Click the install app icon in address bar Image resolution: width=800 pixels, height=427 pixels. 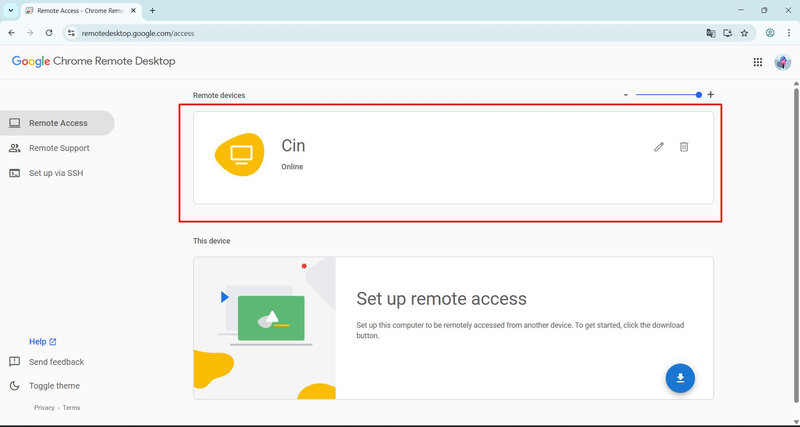tap(727, 33)
